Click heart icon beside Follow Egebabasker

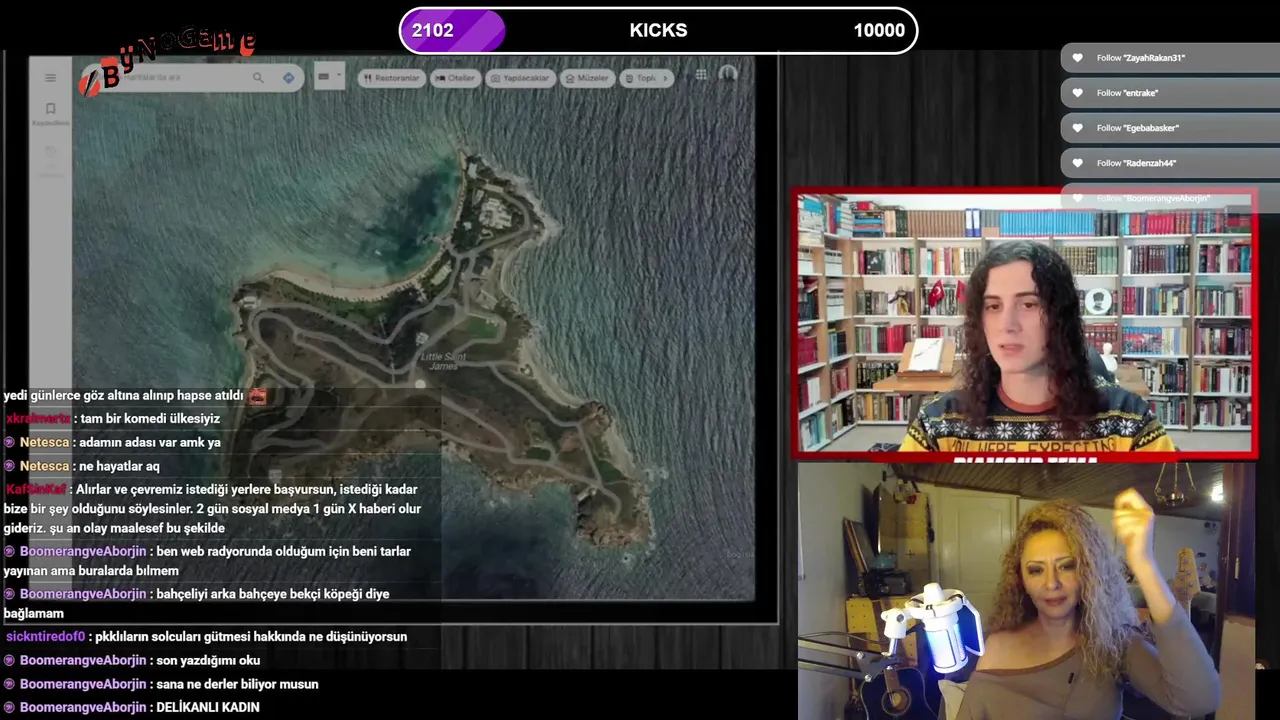point(1077,128)
